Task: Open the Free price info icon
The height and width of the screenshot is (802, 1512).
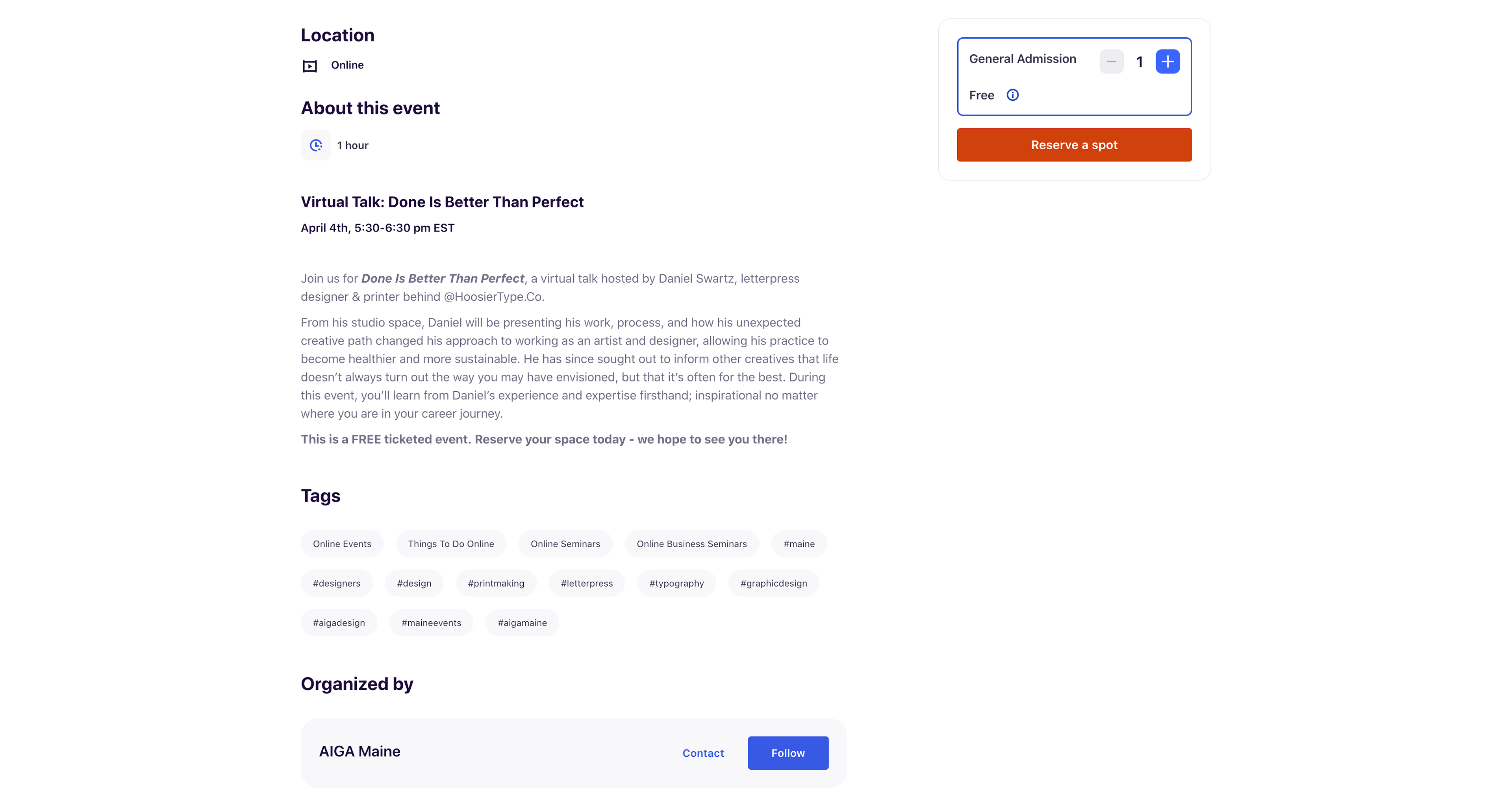Action: point(1012,95)
